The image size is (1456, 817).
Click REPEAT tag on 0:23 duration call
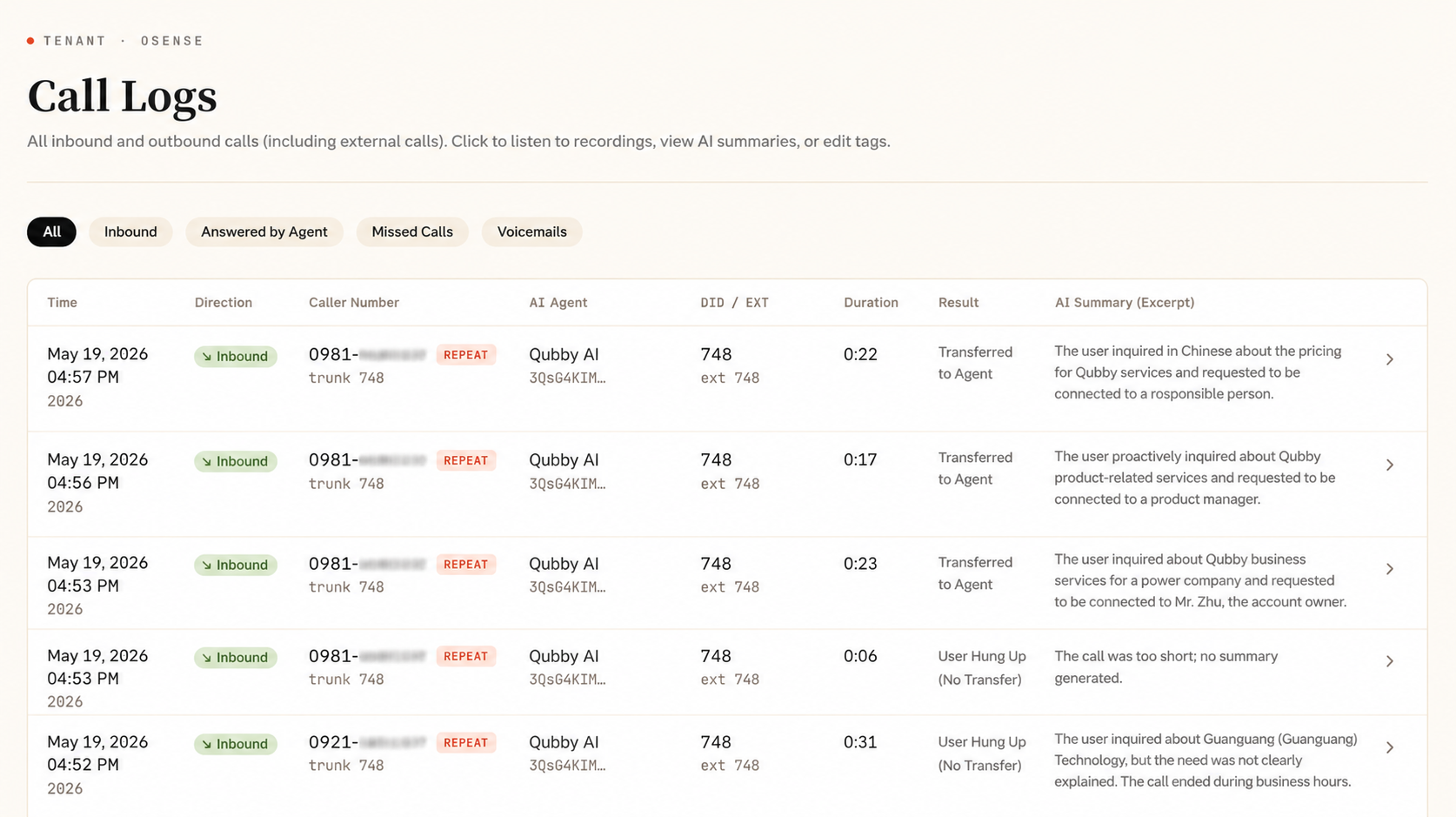pos(466,565)
